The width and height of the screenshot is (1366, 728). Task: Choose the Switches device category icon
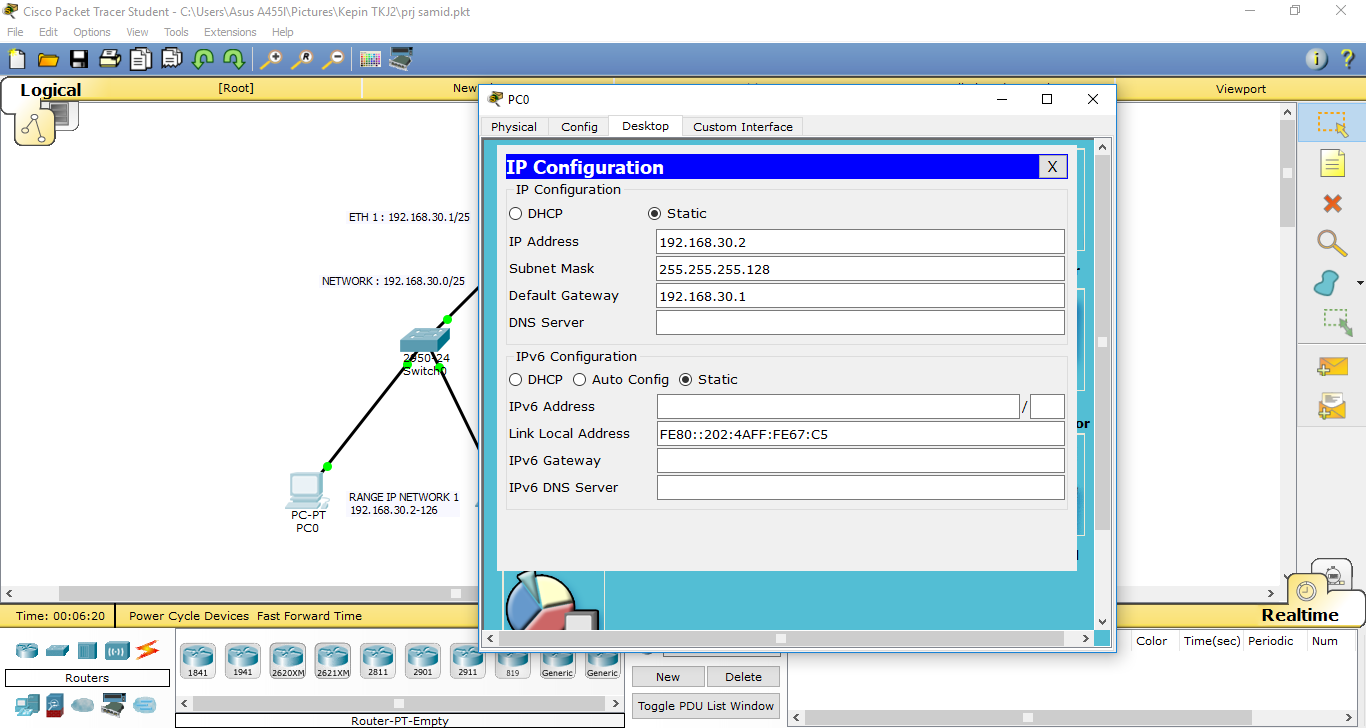point(57,650)
